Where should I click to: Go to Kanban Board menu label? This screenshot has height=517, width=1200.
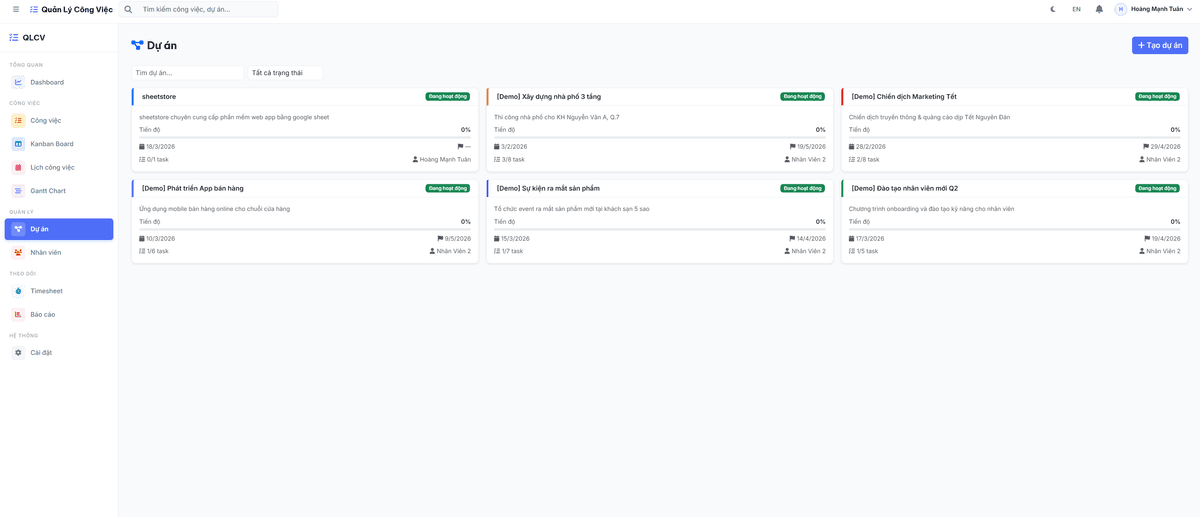52,144
